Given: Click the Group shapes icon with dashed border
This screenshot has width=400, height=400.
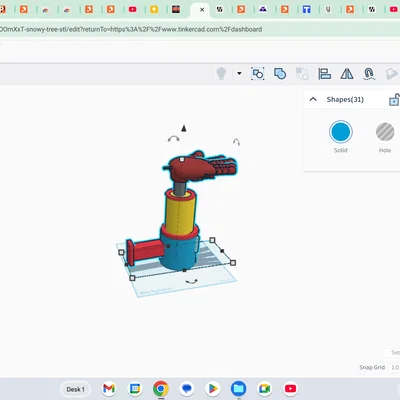Looking at the screenshot, I should click(x=258, y=74).
